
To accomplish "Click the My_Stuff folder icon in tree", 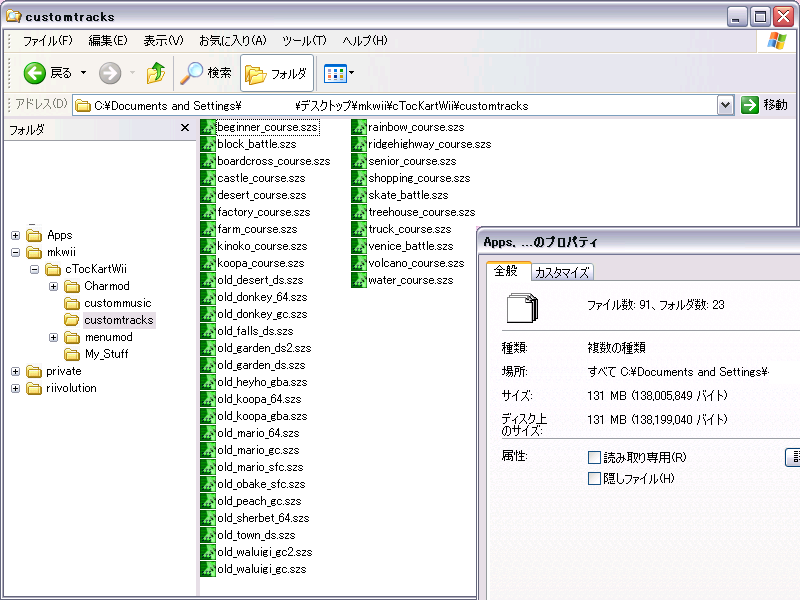I will [x=72, y=354].
